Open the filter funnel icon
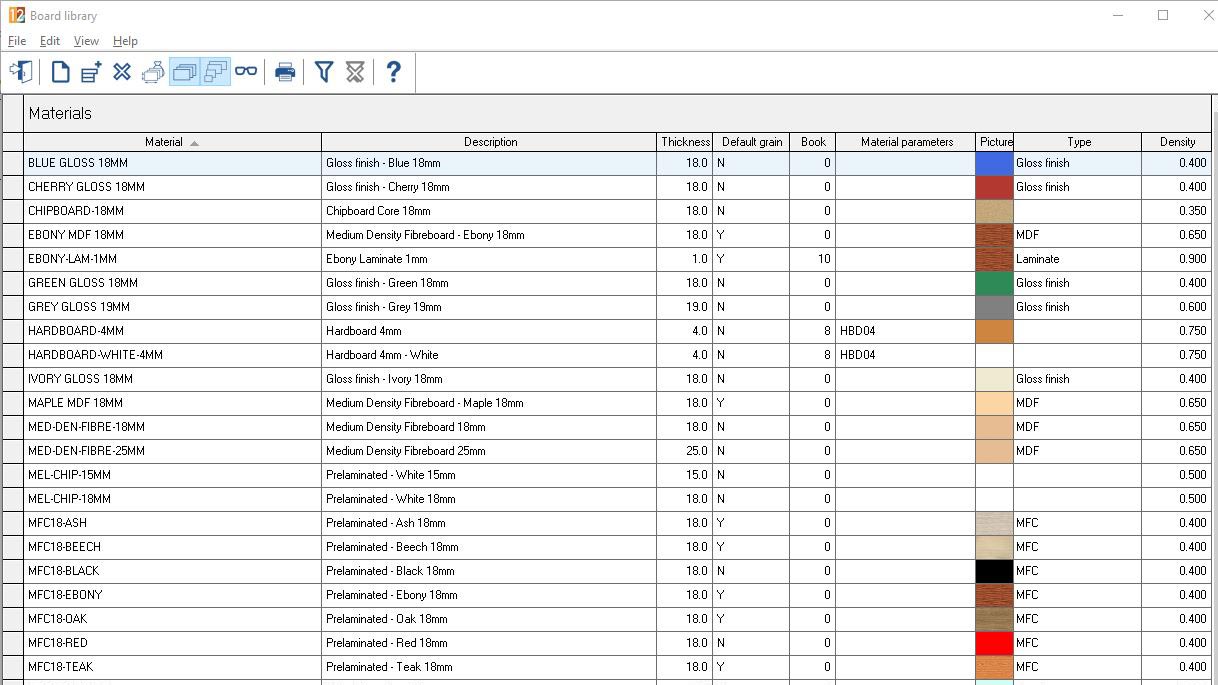 click(323, 72)
